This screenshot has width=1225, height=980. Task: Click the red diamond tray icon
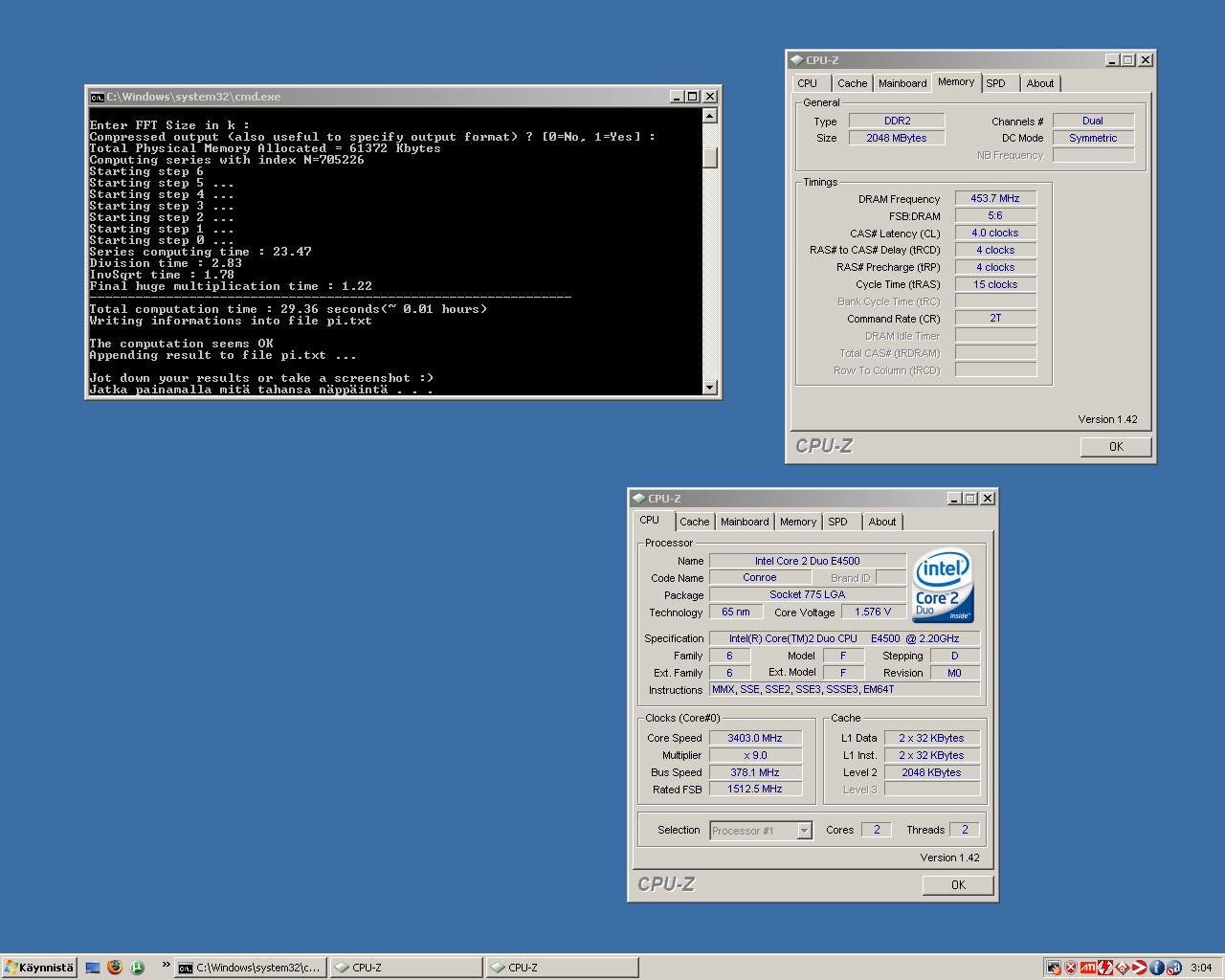coord(1123,968)
